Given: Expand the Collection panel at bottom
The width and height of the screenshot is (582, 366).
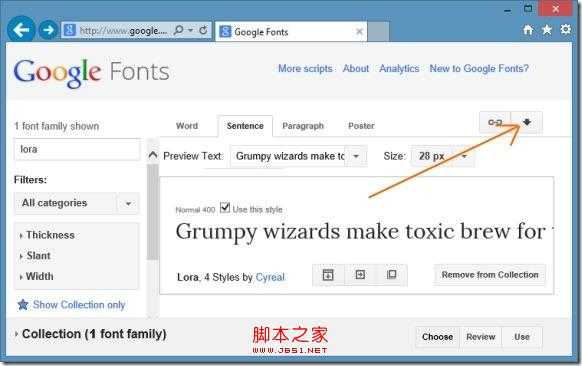Looking at the screenshot, I should (x=91, y=334).
